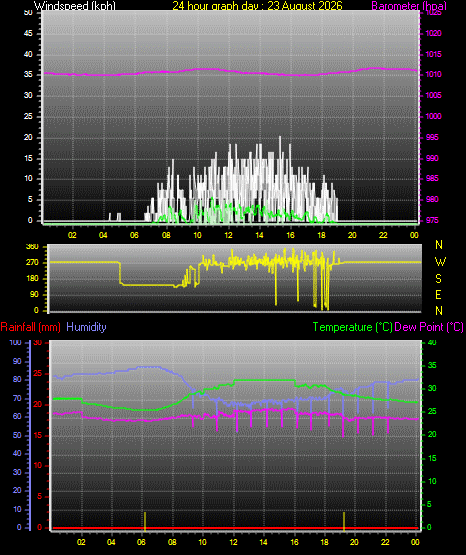
Task: Select the 1005 barometer scale value
Action: pos(433,95)
